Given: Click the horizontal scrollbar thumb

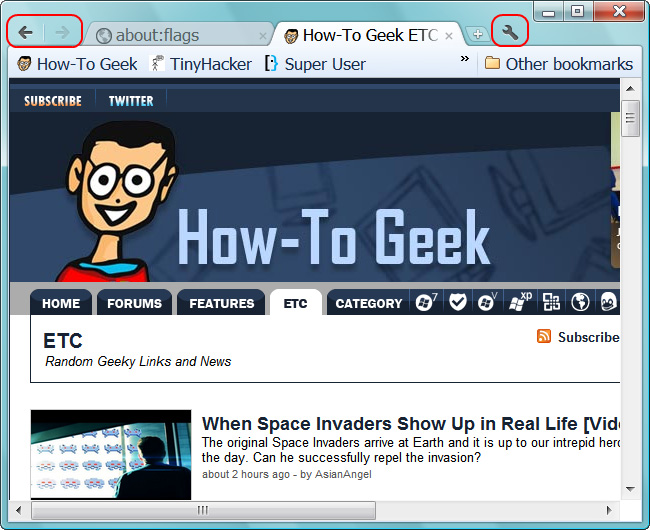Looking at the screenshot, I should (203, 510).
